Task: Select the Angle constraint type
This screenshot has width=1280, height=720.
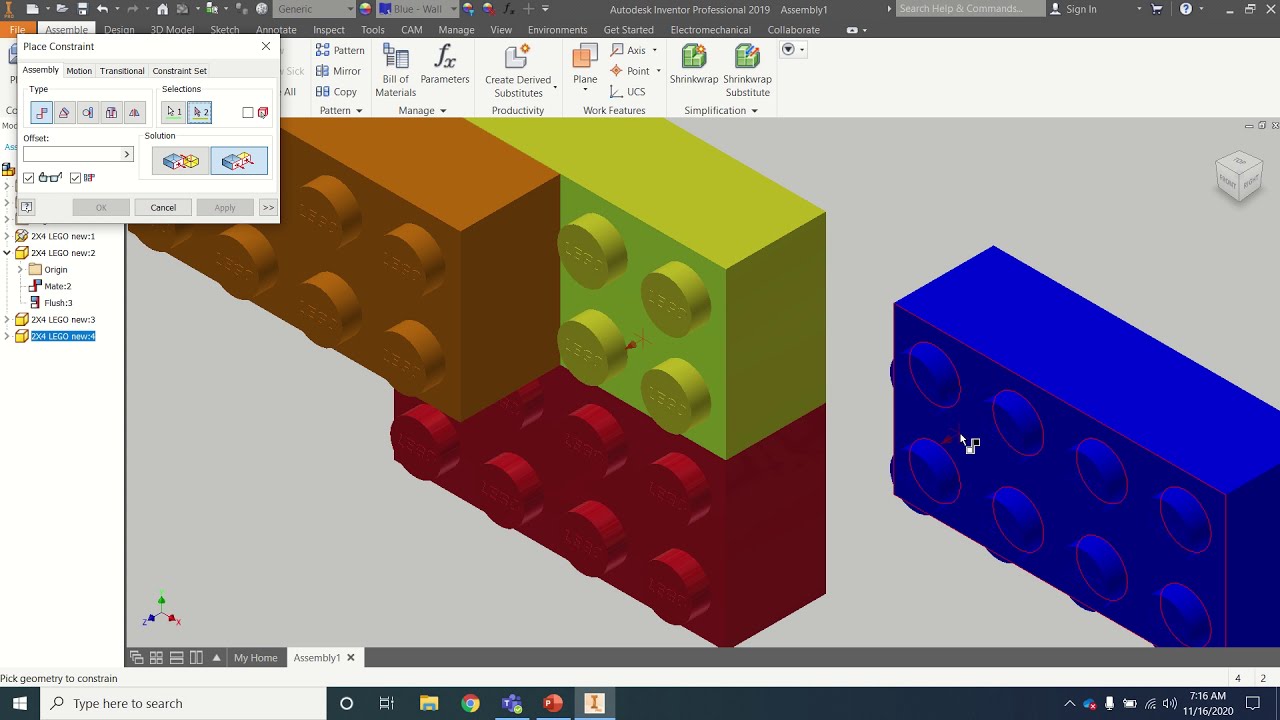Action: pos(64,113)
